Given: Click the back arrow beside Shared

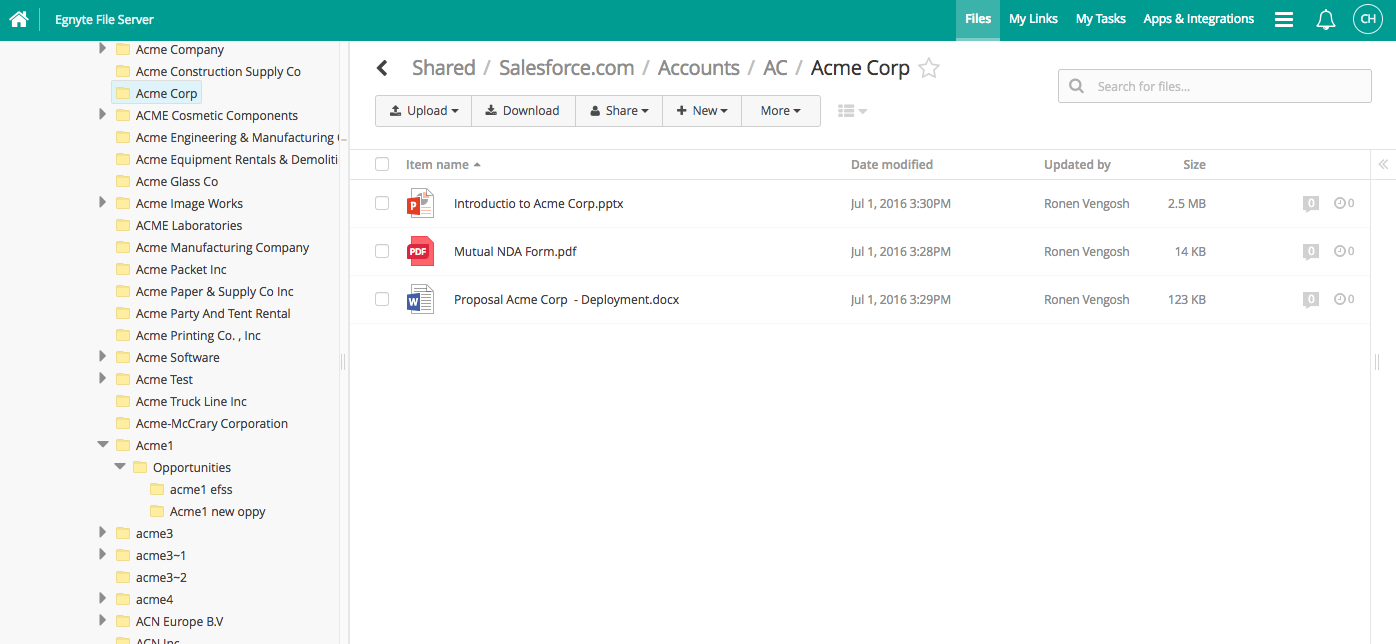Looking at the screenshot, I should point(382,68).
